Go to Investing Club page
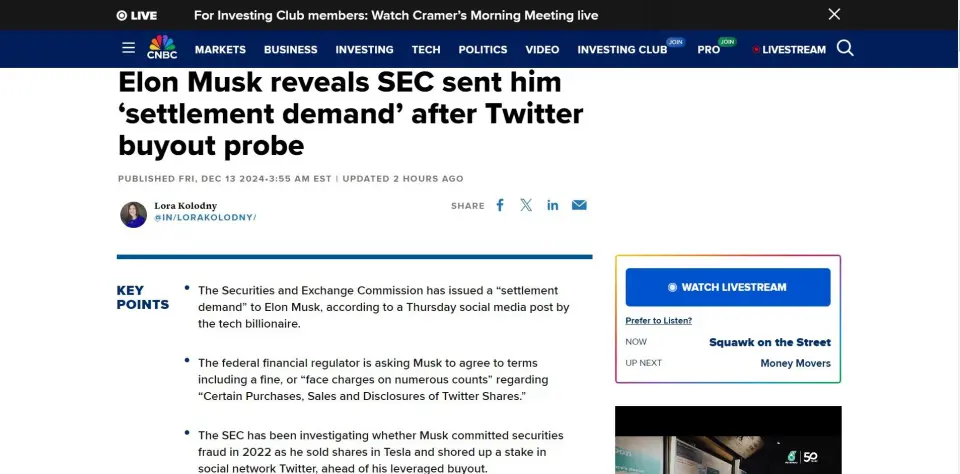Viewport: 960px width, 474px height. pyautogui.click(x=622, y=49)
